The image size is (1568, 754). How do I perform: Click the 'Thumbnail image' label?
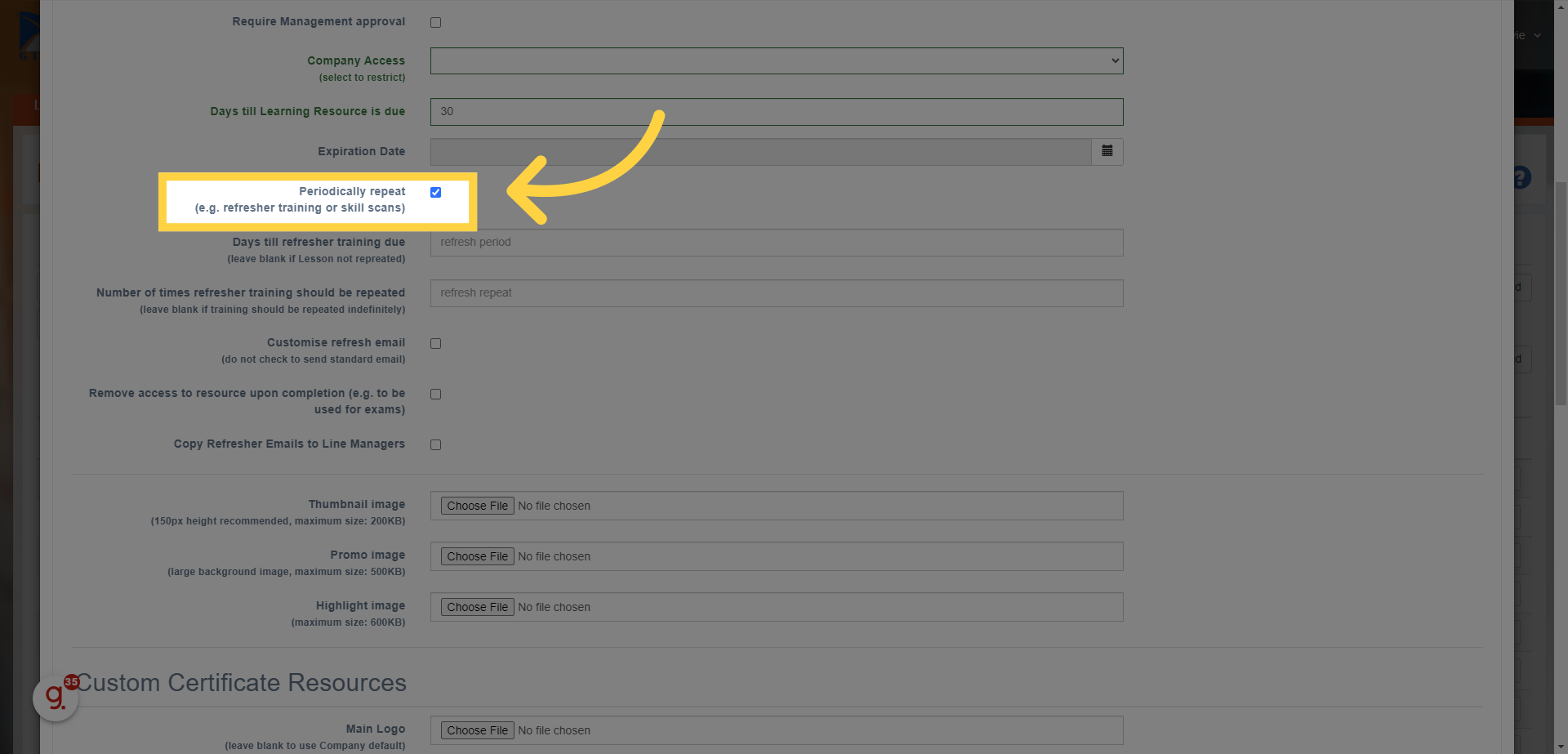357,504
